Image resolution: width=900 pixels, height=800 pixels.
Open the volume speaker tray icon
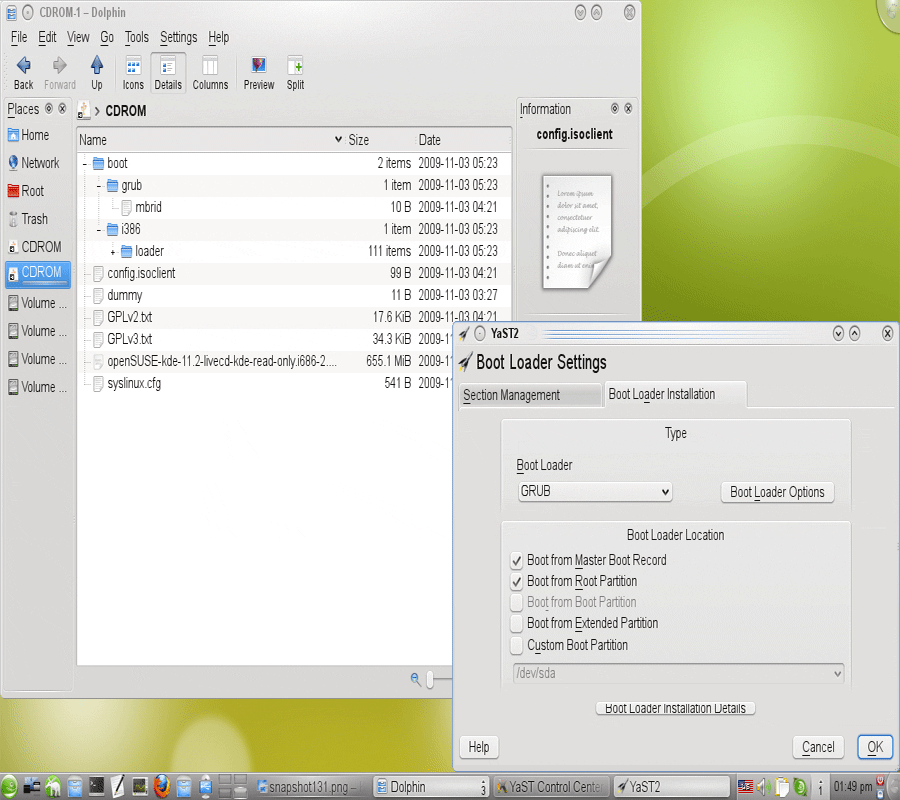763,787
